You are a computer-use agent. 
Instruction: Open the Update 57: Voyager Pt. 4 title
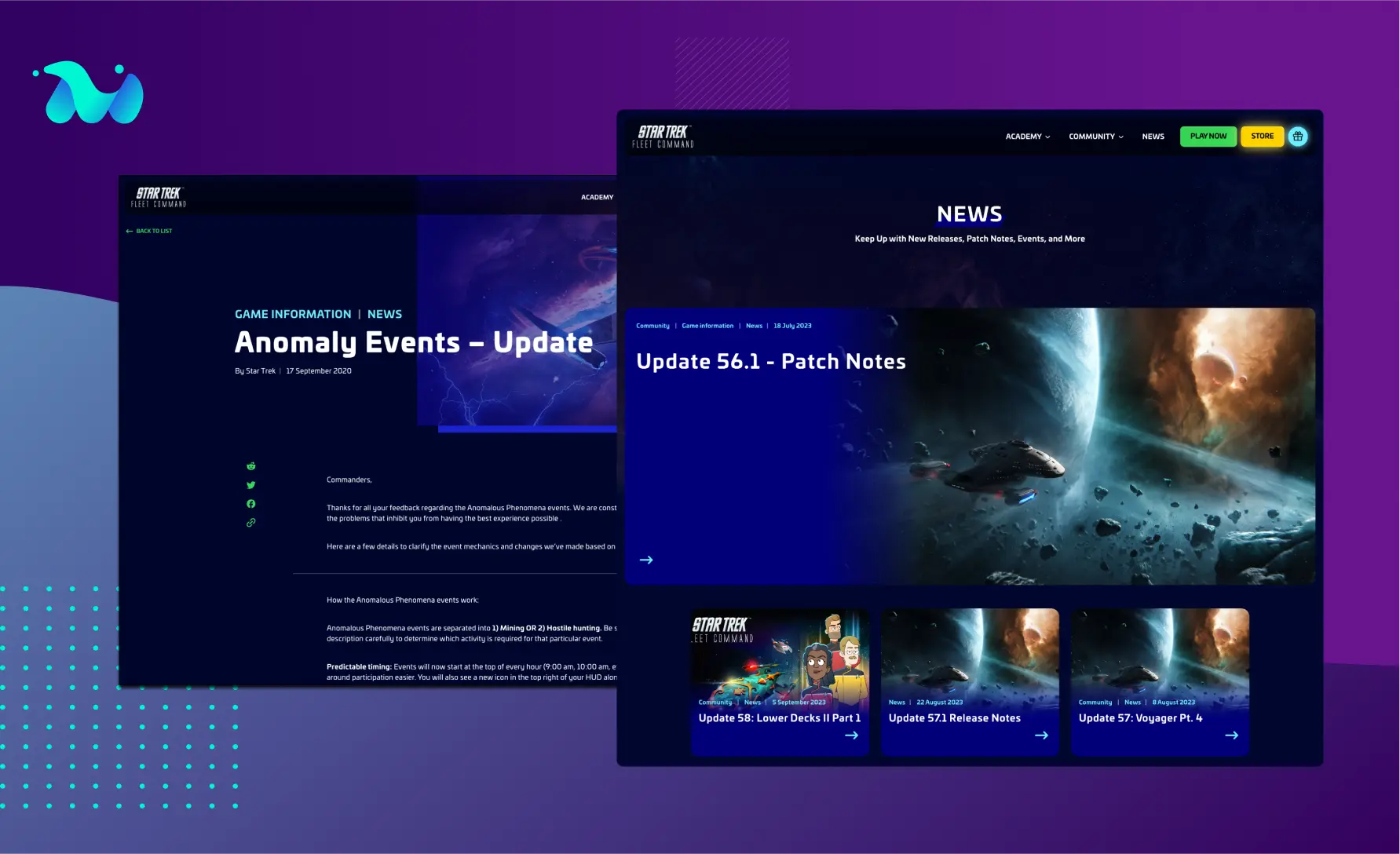point(1140,718)
